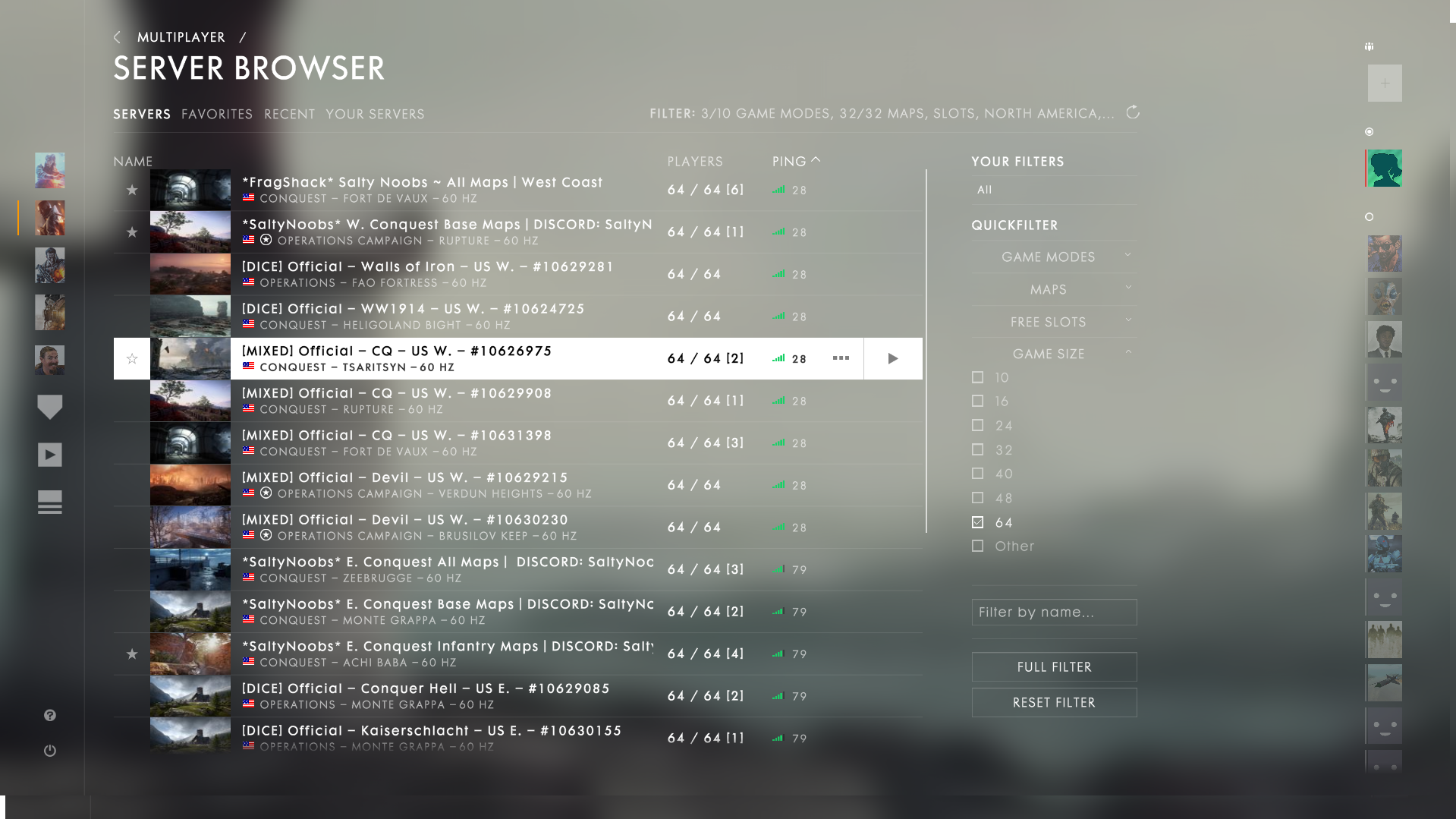Sort servers by PING column arrow
The image size is (1456, 819).
click(x=816, y=160)
